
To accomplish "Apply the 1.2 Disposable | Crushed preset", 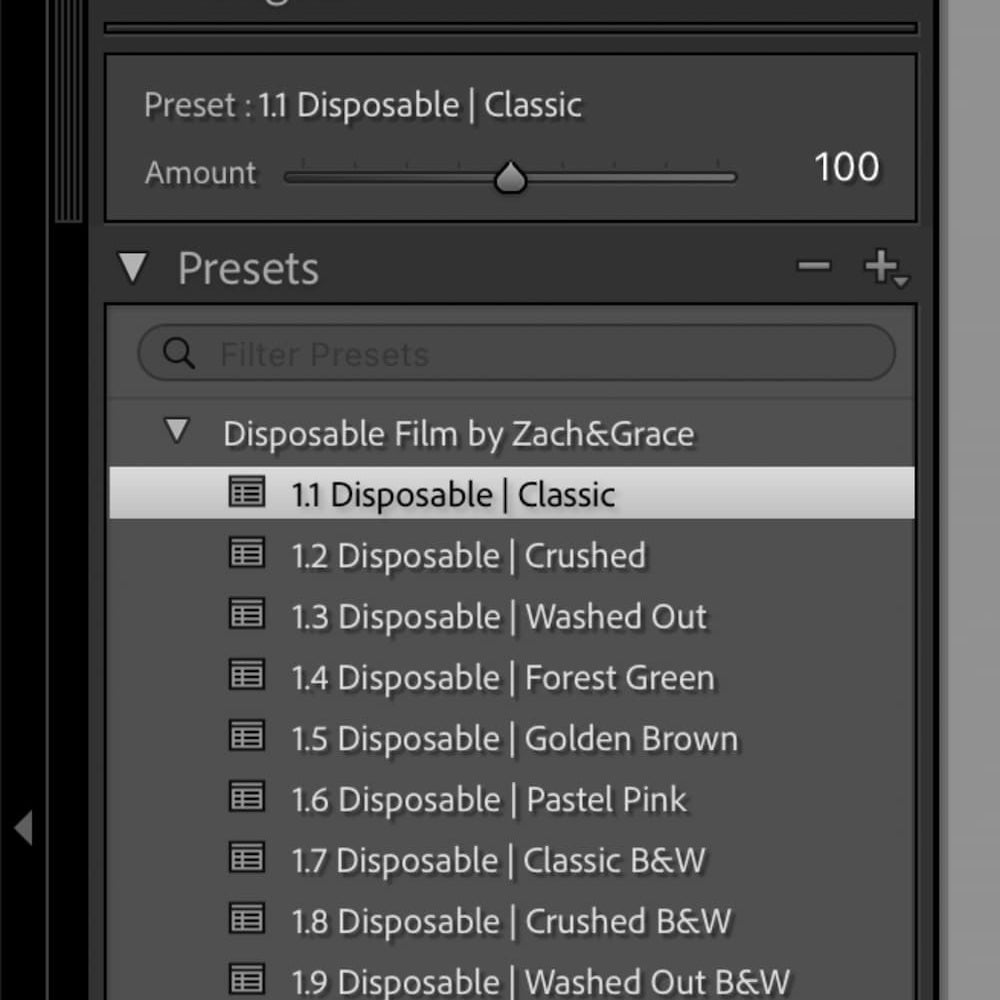I will [x=468, y=556].
